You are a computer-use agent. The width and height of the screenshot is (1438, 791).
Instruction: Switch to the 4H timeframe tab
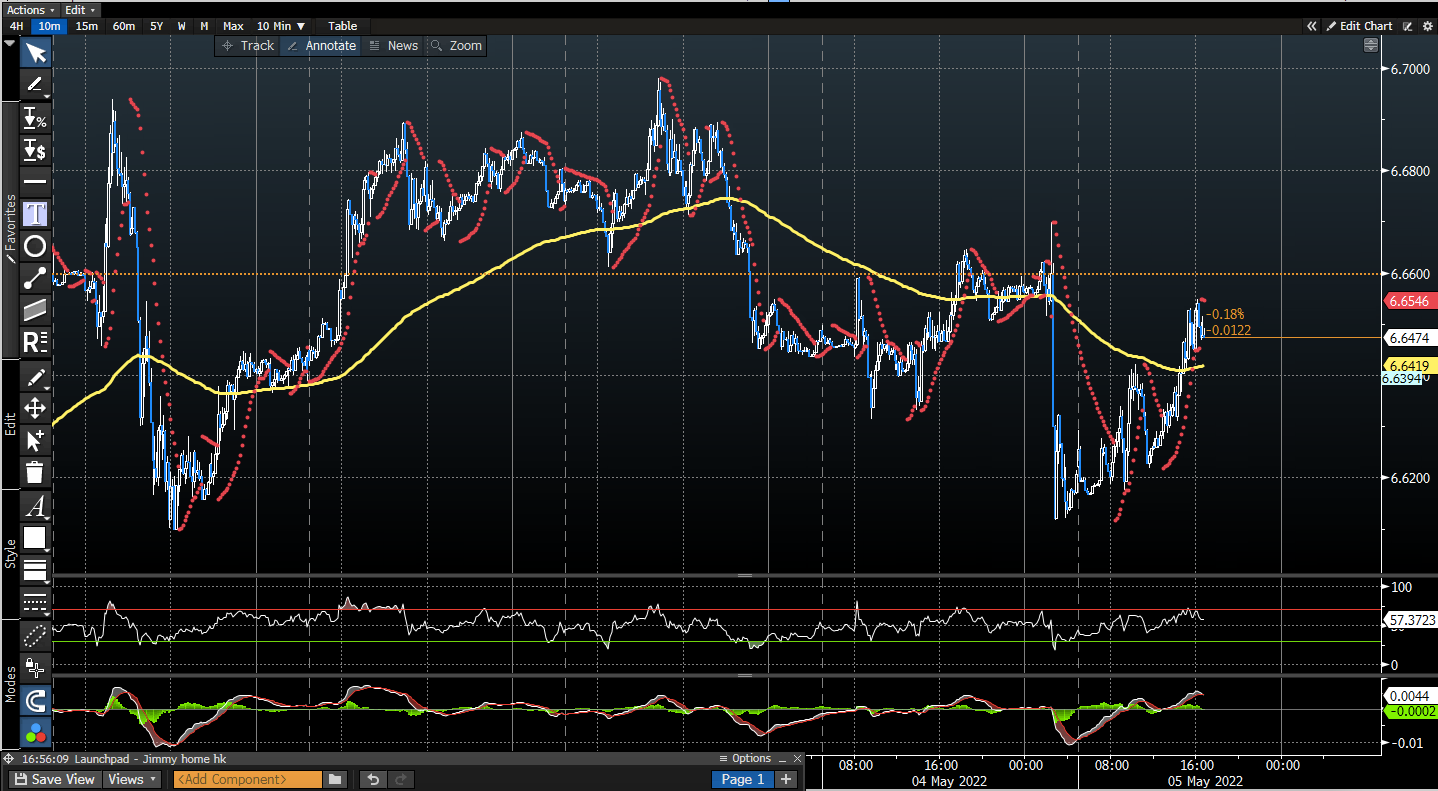coord(16,26)
